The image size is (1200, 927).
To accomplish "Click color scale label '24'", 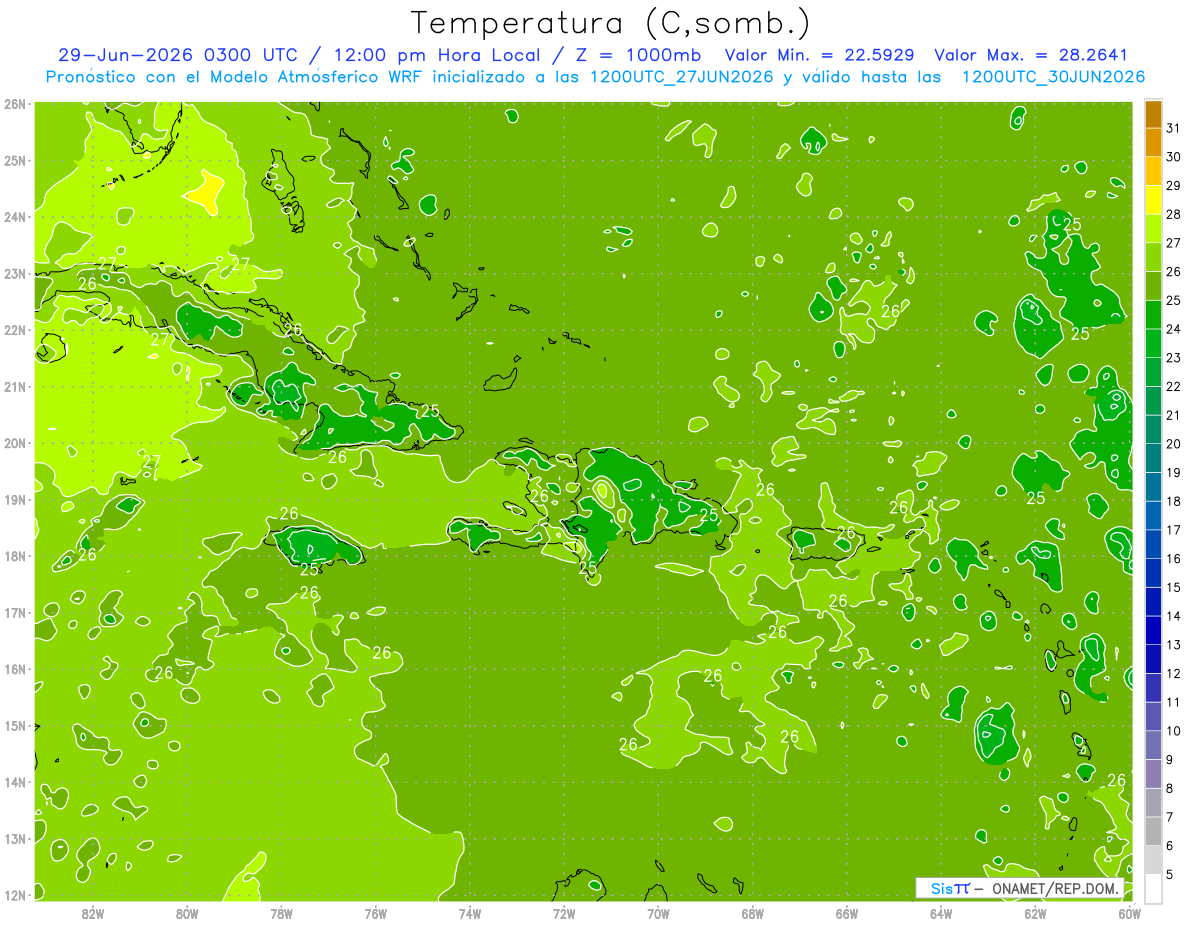I will point(1174,329).
